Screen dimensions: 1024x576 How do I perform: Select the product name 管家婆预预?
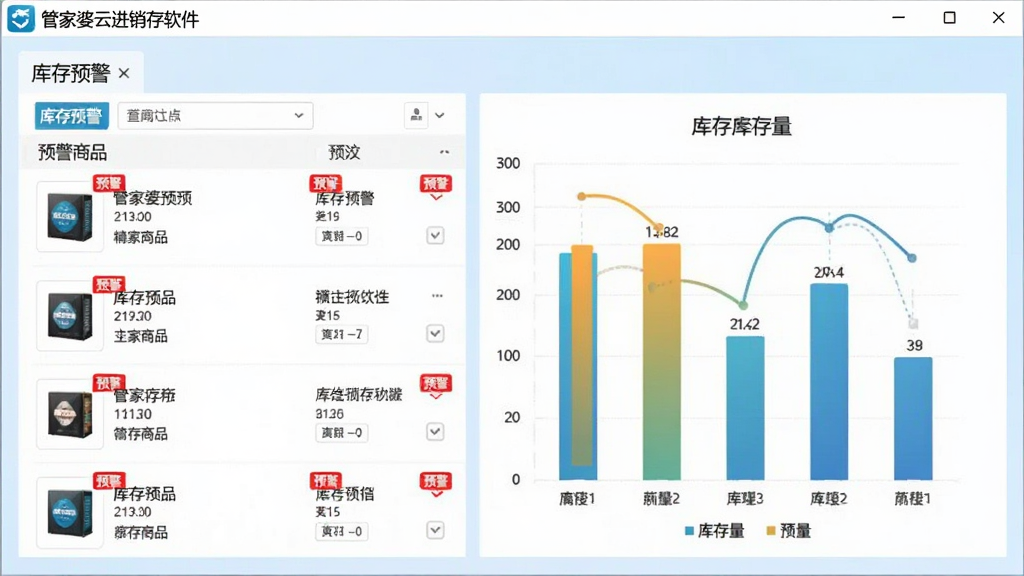pyautogui.click(x=153, y=198)
